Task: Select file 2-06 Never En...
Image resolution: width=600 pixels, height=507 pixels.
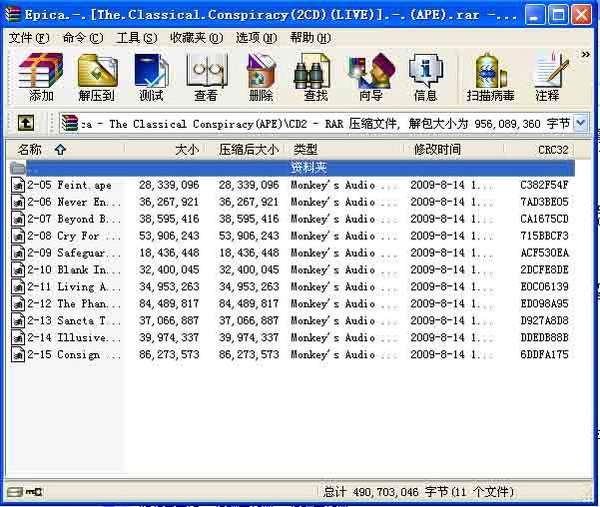Action: point(292,202)
